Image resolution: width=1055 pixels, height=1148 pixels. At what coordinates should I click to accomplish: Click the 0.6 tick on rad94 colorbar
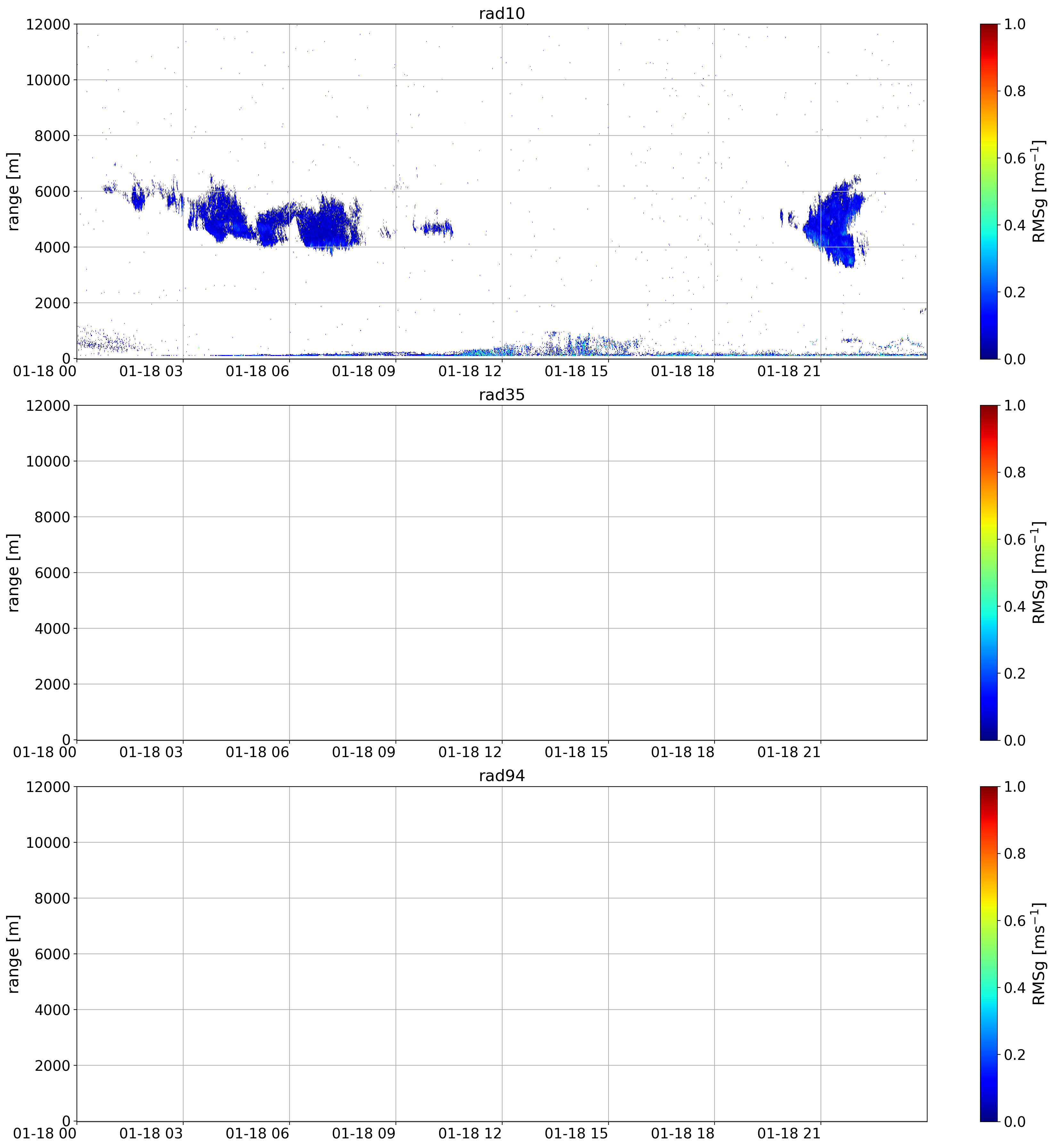[x=1014, y=921]
